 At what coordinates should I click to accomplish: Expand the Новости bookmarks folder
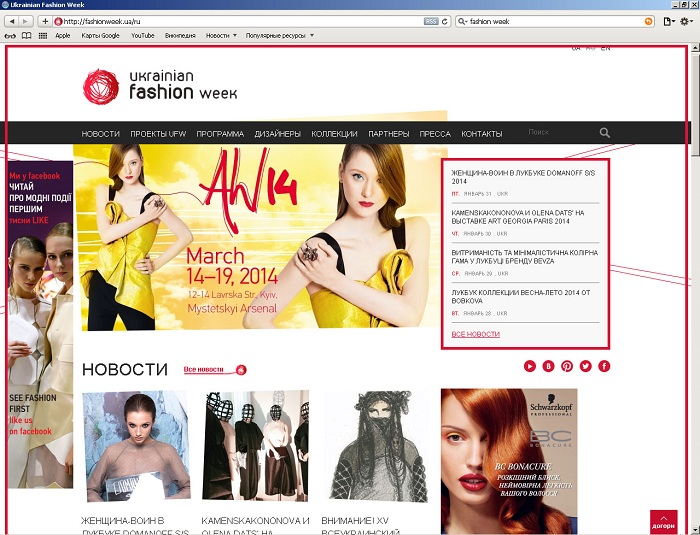point(220,35)
